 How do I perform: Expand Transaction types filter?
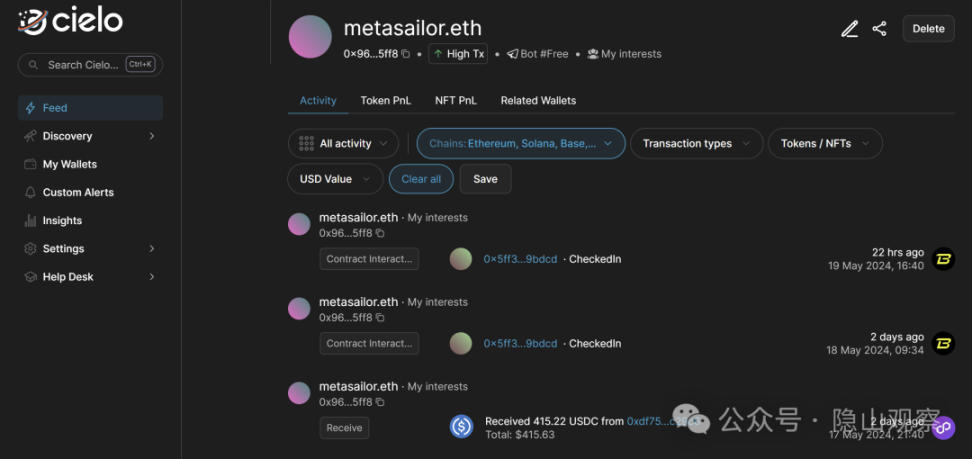[x=696, y=143]
